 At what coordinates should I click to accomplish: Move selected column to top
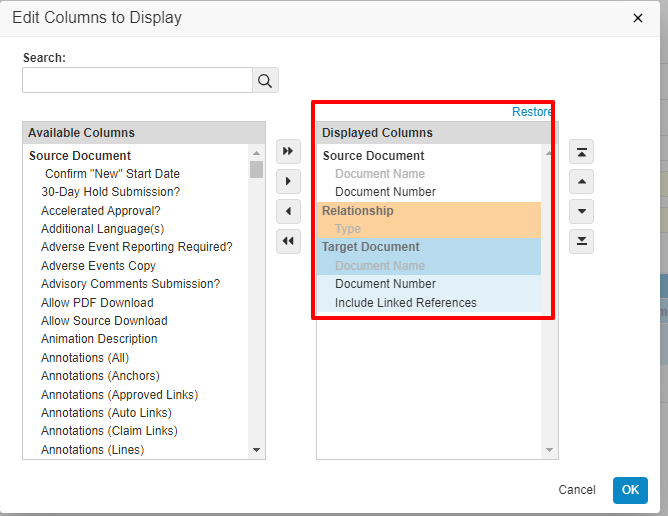tap(582, 151)
